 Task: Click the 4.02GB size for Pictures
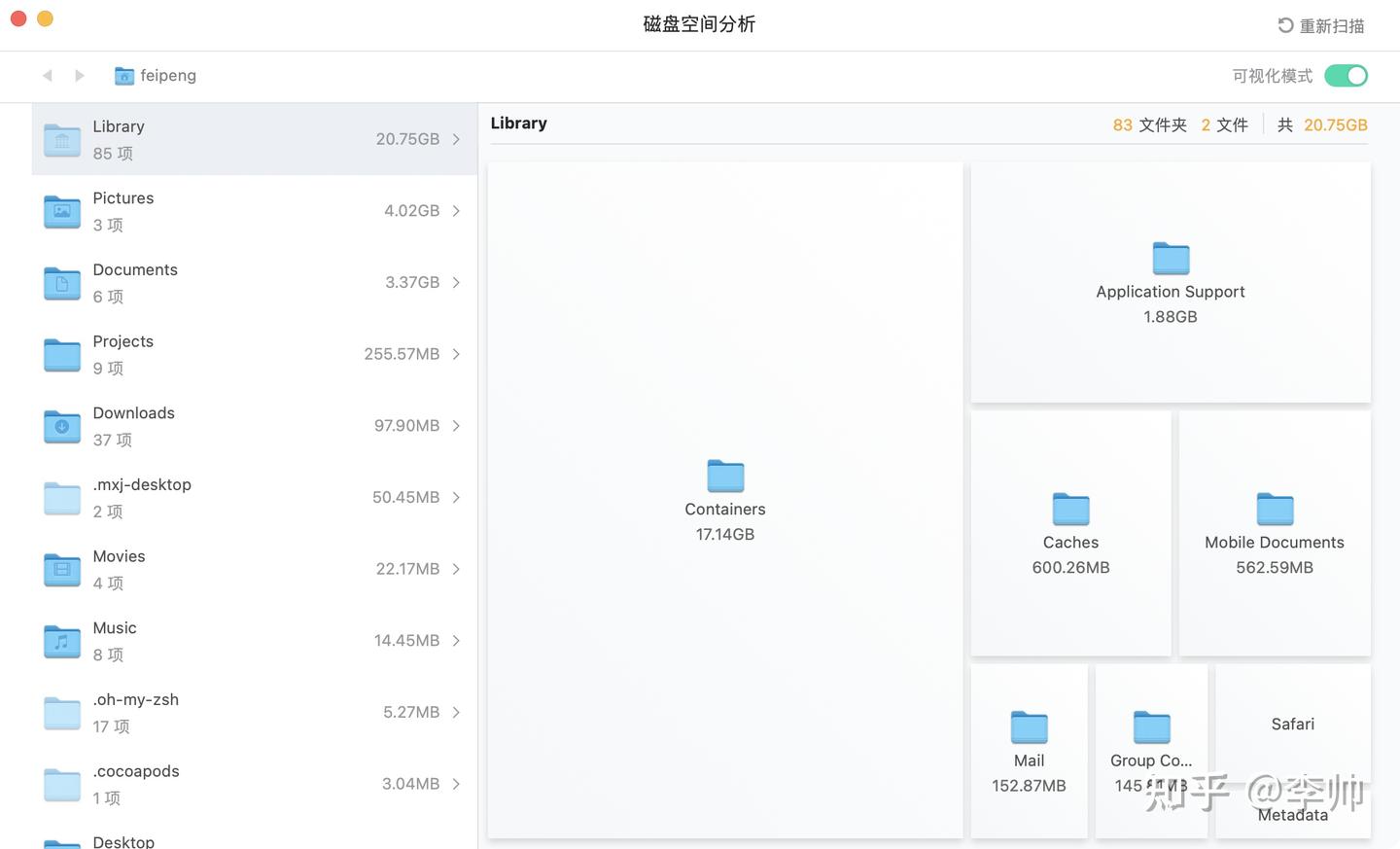(412, 211)
